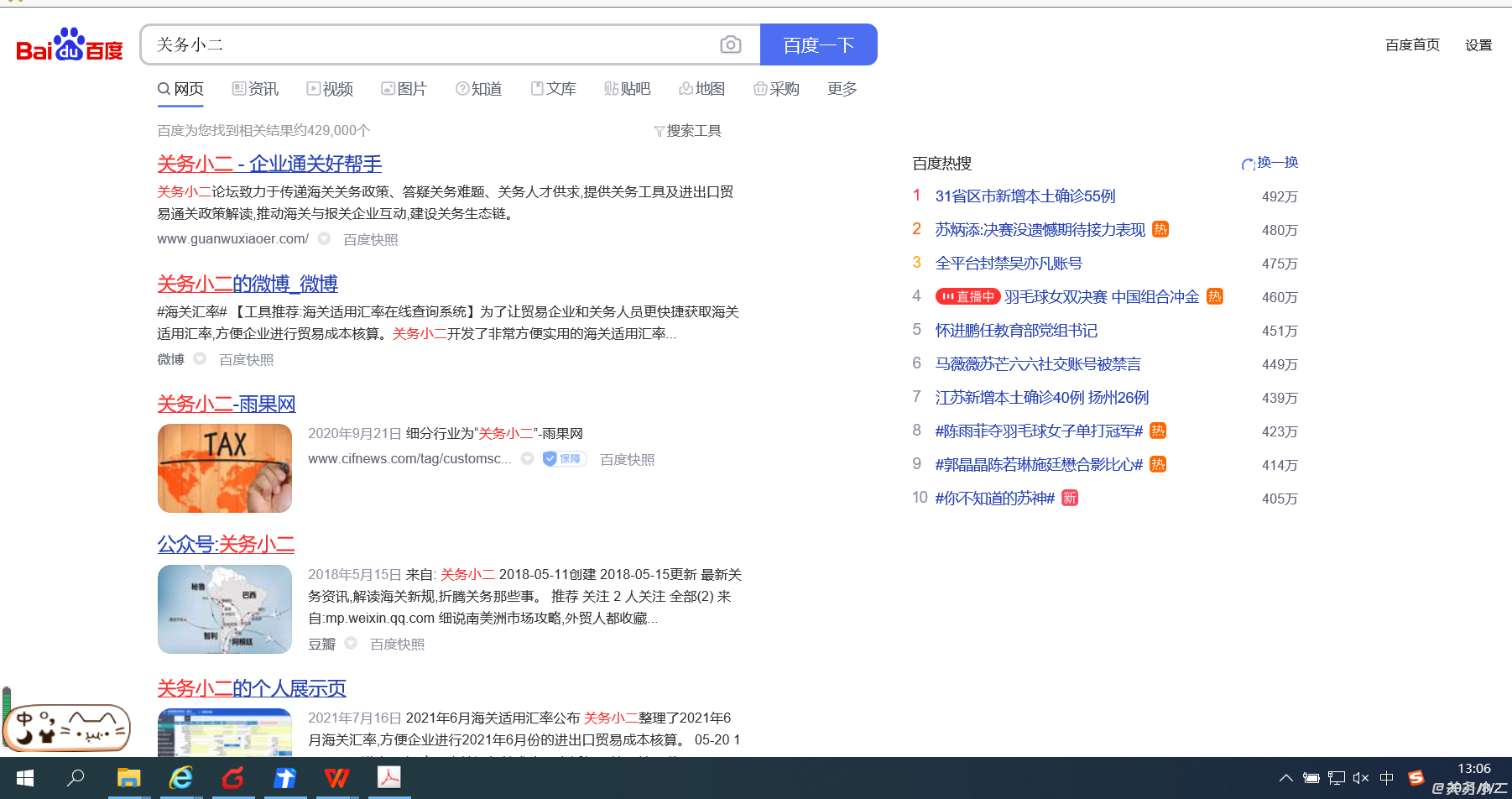Viewport: 1512px width, 799px height.
Task: Open hot search 马薇薇苏芒六六社交账号被禁言
Action: point(1038,364)
